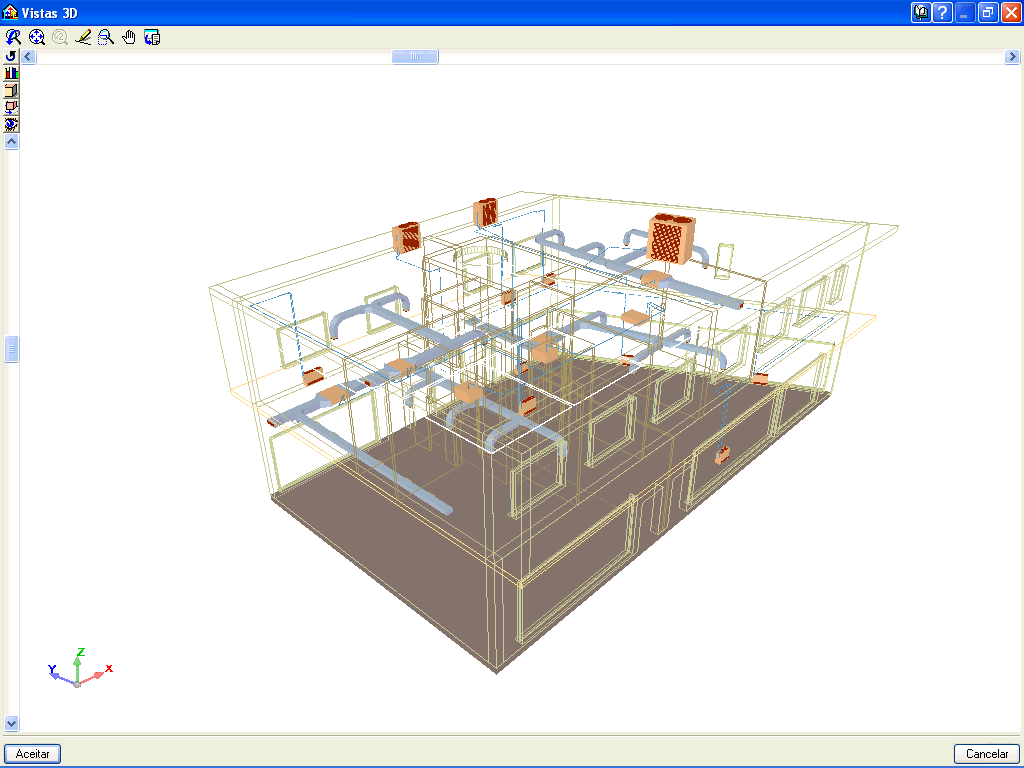Screen dimensions: 1024x768
Task: Click the horizontal rotation slider thumb
Action: [x=415, y=57]
